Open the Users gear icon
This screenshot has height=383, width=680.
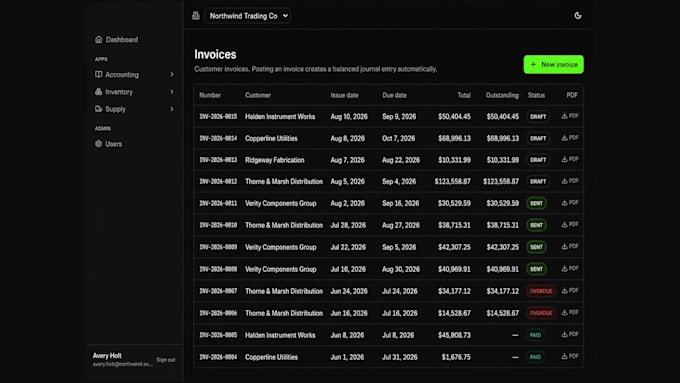click(98, 144)
